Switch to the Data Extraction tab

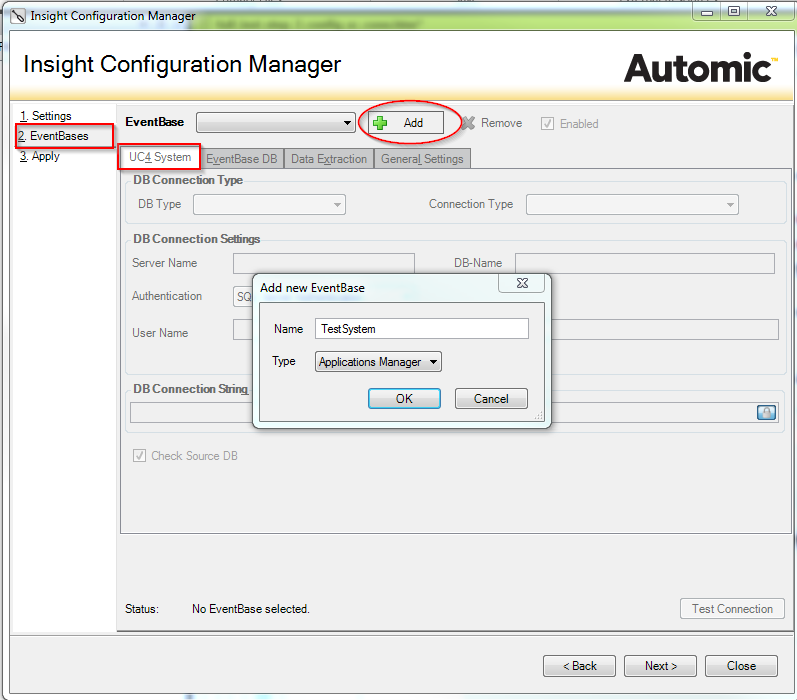(329, 159)
